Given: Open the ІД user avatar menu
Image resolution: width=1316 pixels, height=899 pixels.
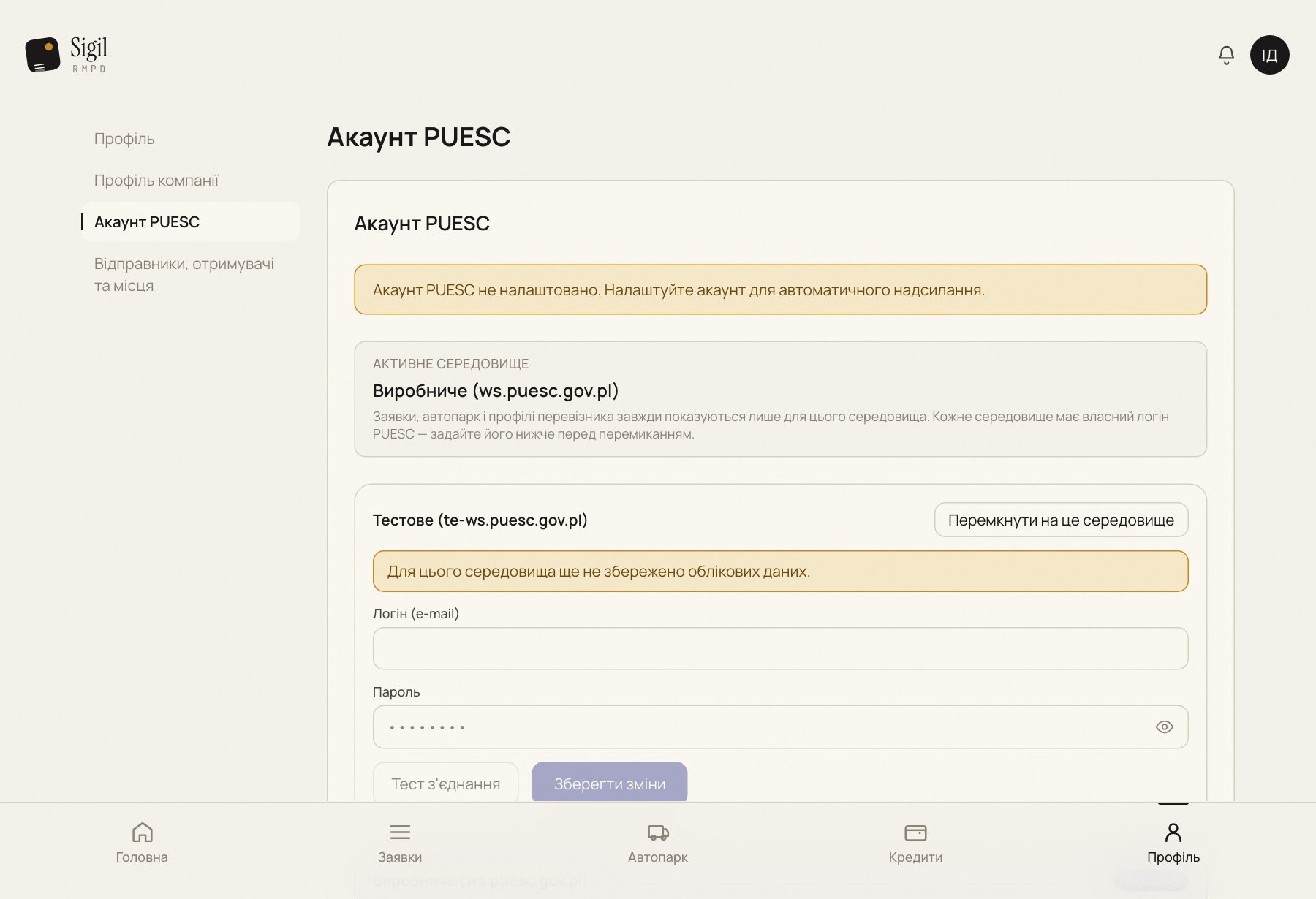Looking at the screenshot, I should click(1269, 55).
